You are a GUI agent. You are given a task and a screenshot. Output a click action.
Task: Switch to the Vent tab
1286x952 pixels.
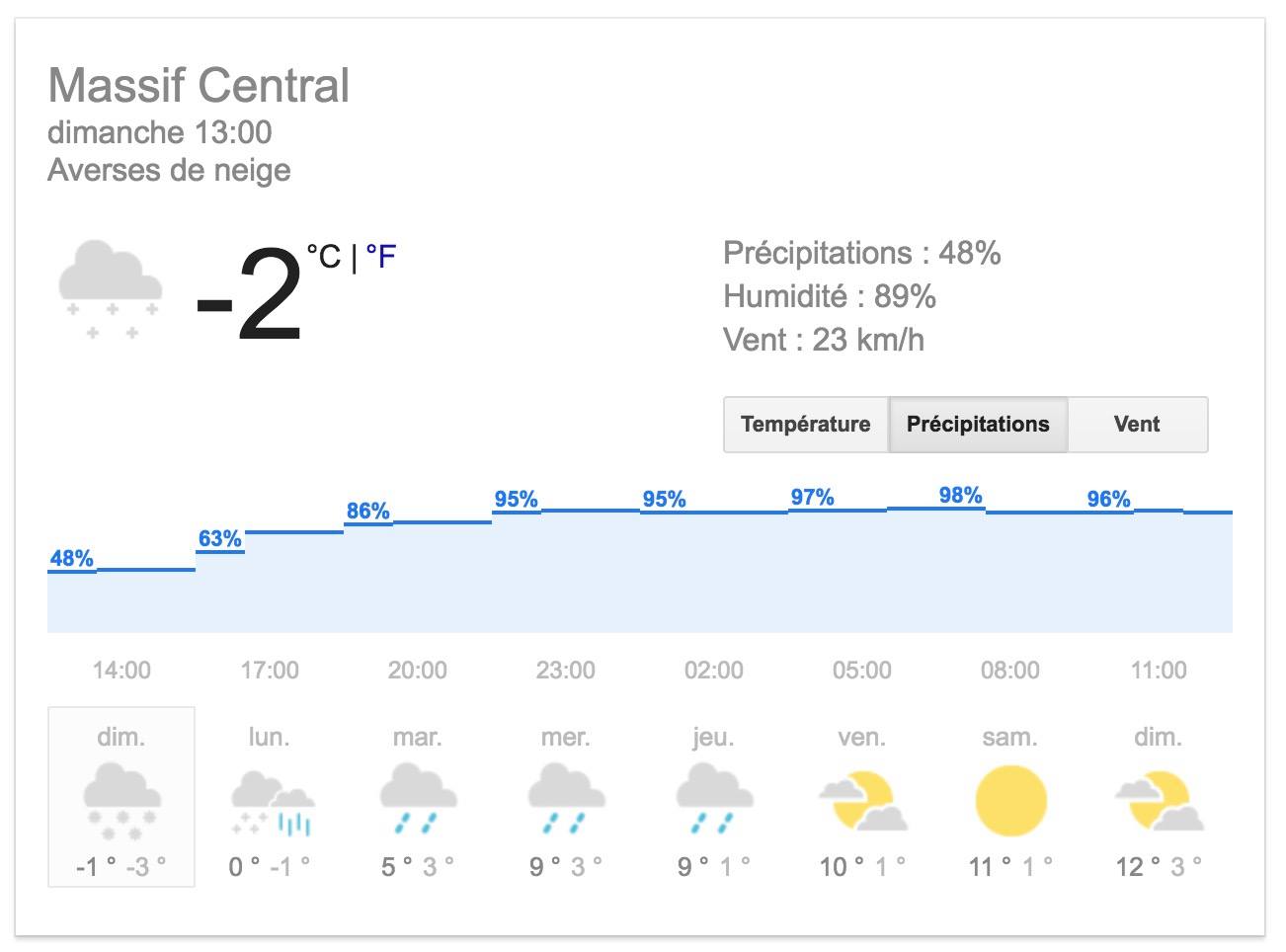point(1137,425)
